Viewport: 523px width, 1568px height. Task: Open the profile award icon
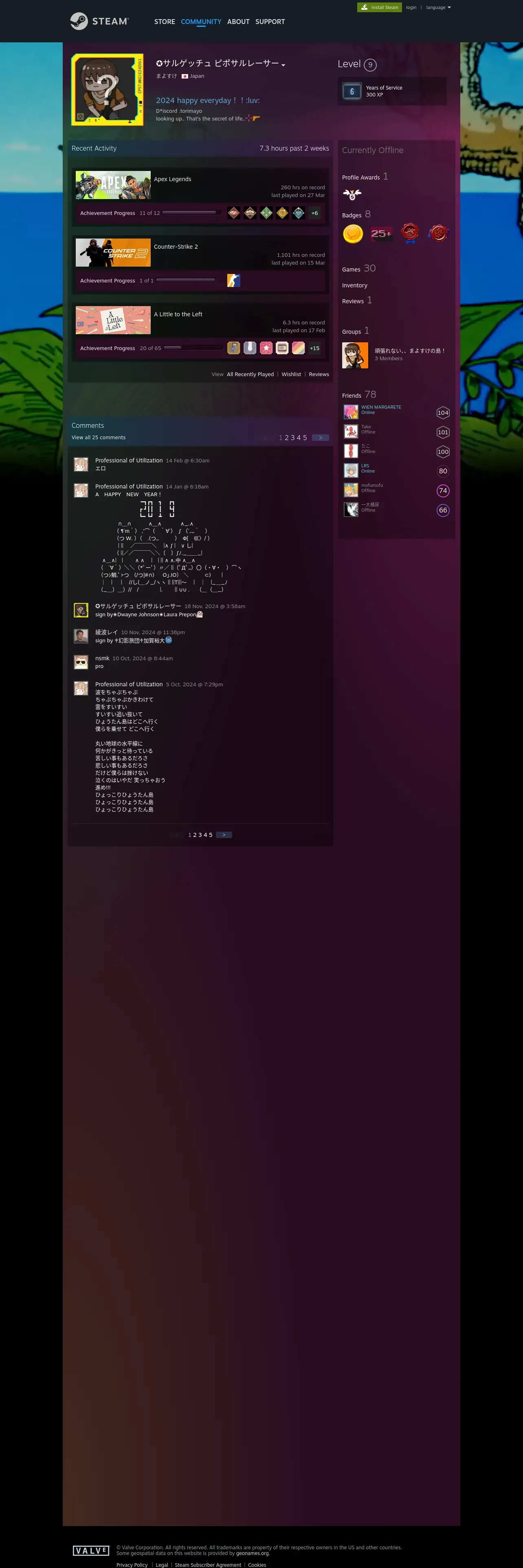pos(352,195)
